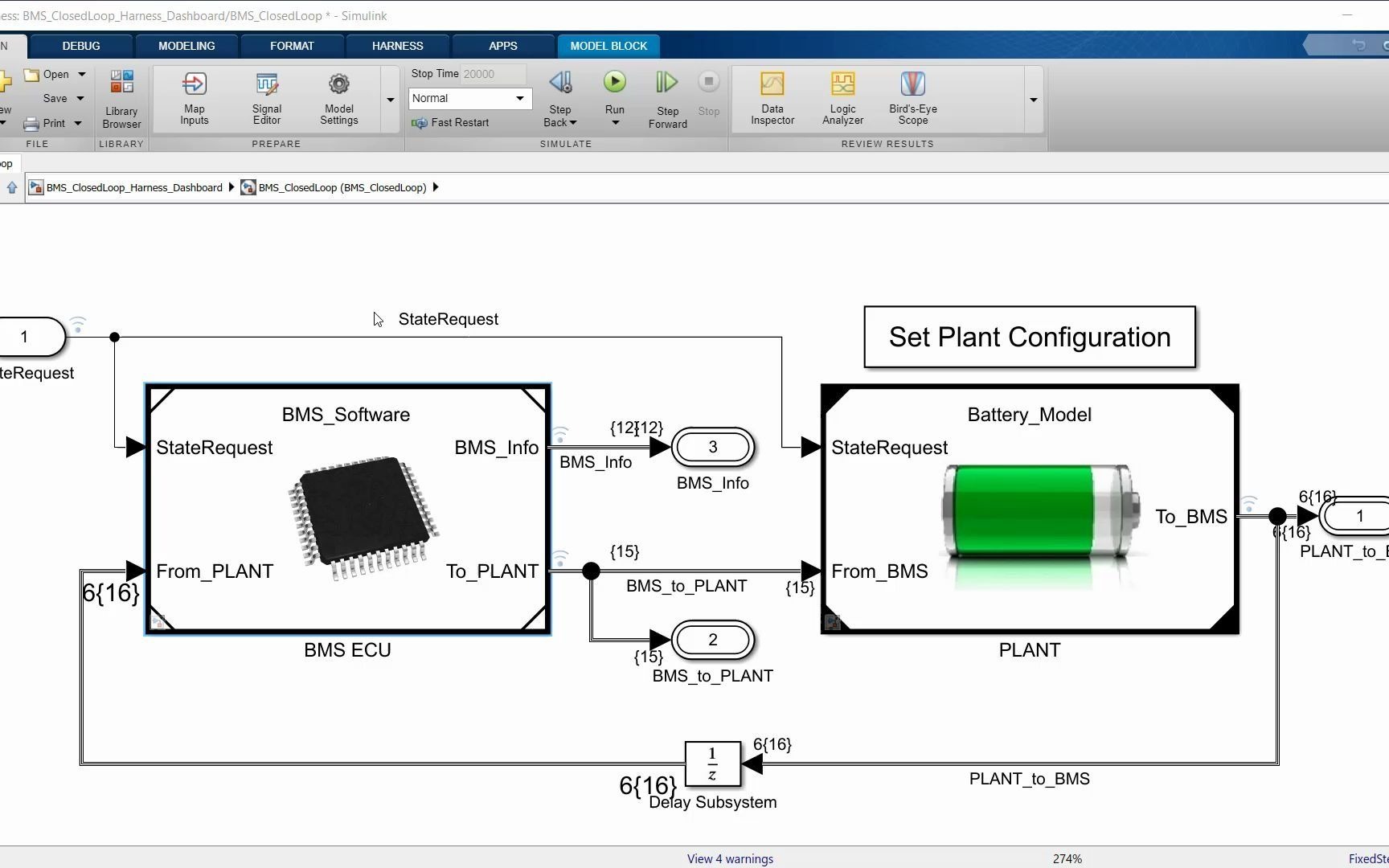Select the Map Inputs tool

pyautogui.click(x=194, y=96)
